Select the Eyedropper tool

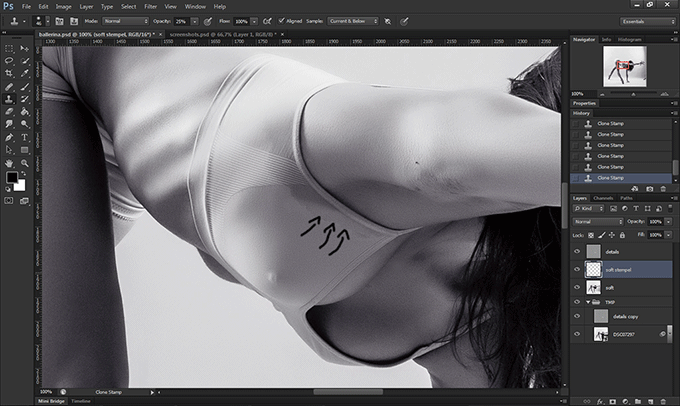pyautogui.click(x=25, y=73)
